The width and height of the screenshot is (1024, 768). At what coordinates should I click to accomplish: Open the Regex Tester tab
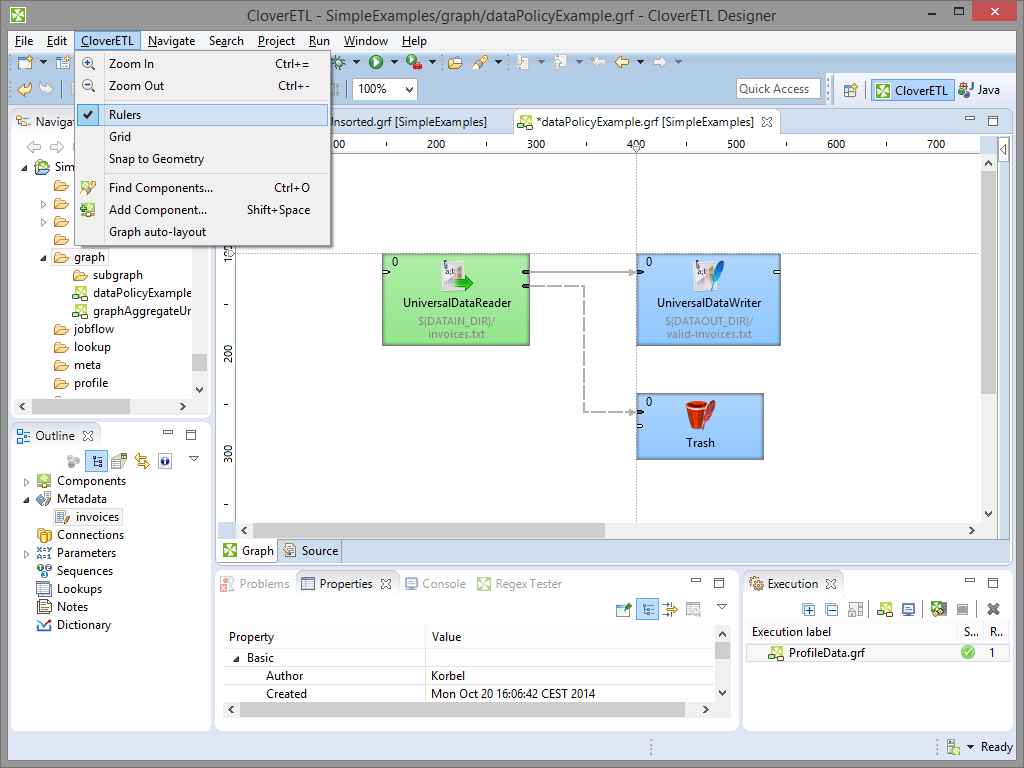tap(520, 584)
